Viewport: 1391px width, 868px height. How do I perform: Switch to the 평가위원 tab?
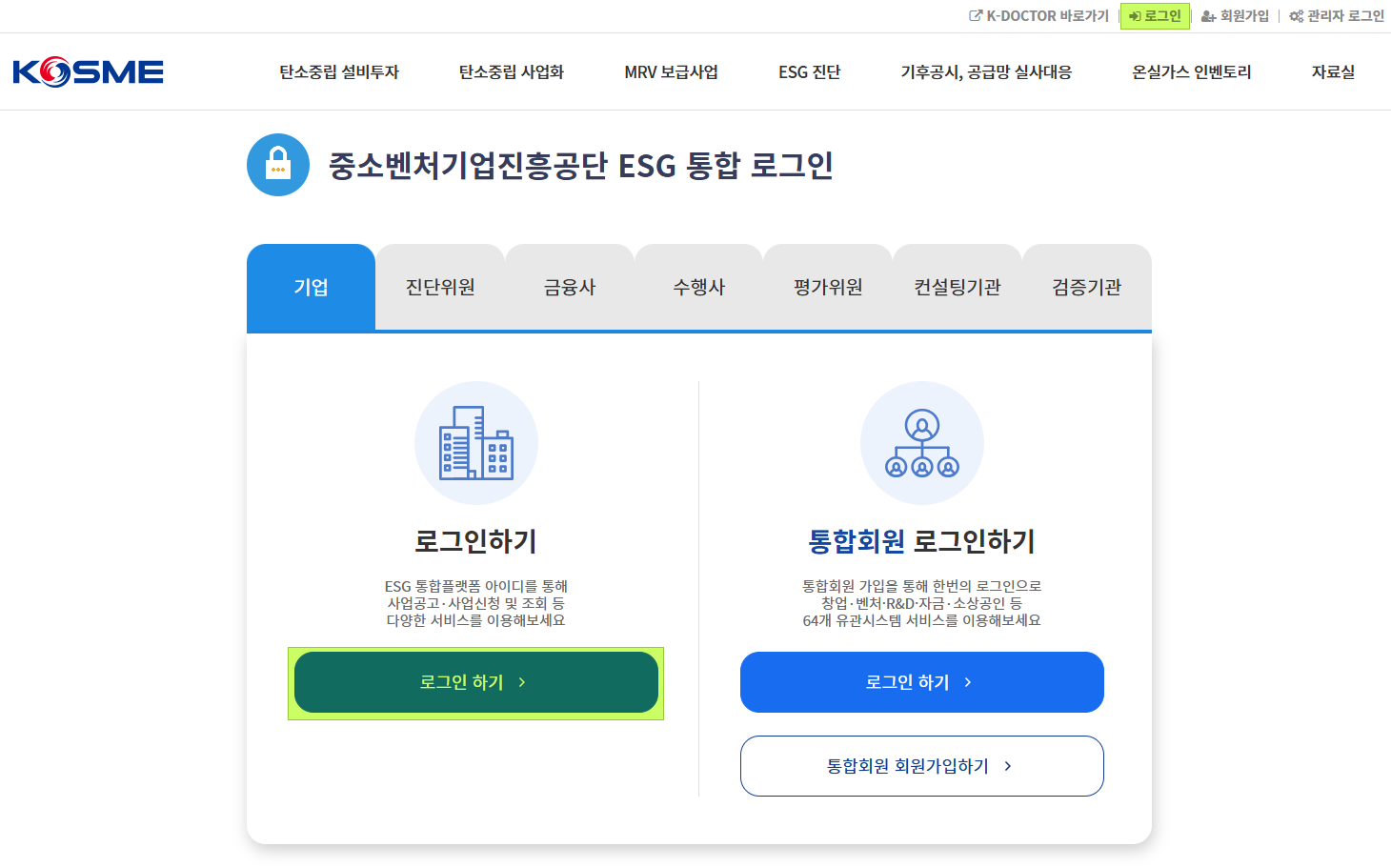[x=828, y=287]
